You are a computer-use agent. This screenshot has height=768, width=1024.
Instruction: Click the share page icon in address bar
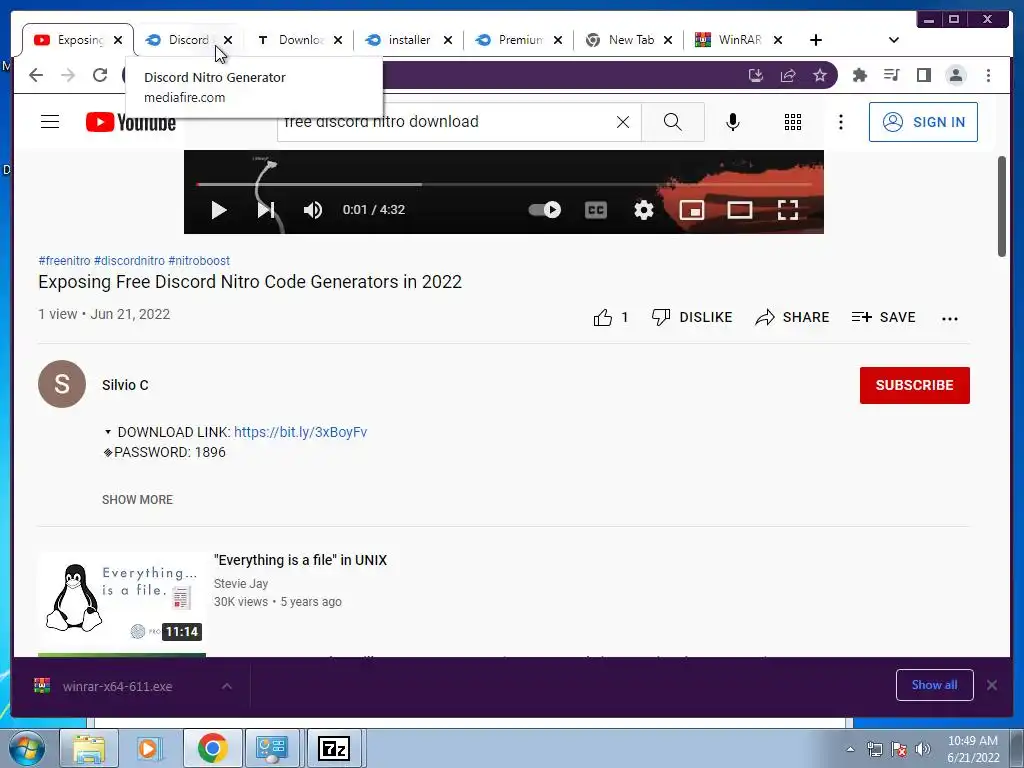click(x=788, y=76)
